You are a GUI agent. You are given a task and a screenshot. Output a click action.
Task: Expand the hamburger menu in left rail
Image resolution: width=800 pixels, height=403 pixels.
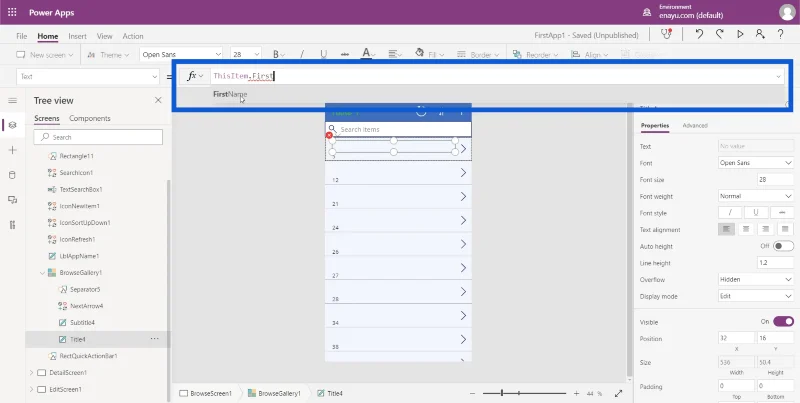tap(12, 100)
